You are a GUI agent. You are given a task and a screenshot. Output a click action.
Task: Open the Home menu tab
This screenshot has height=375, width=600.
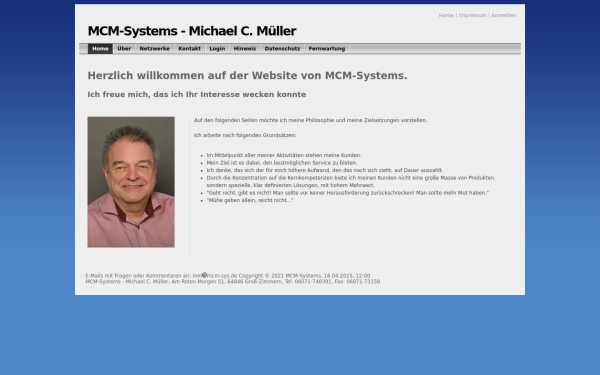pyautogui.click(x=100, y=49)
